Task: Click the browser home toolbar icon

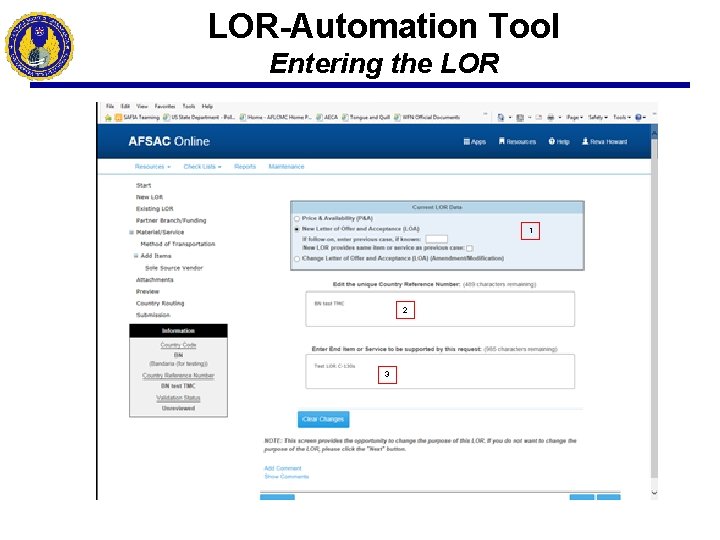Action: 501,118
